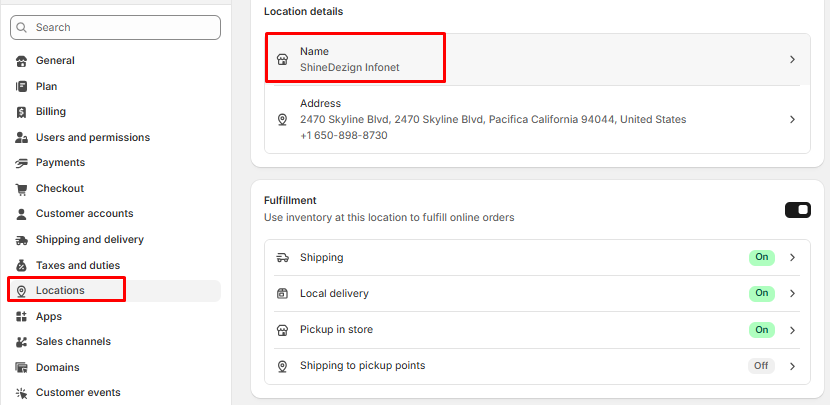Image resolution: width=830 pixels, height=405 pixels.
Task: Click the settings Search field
Action: point(115,27)
